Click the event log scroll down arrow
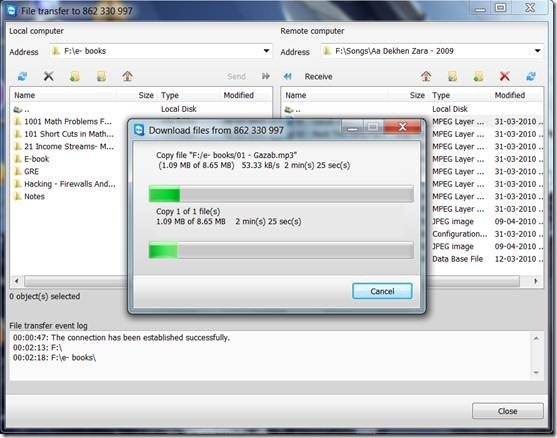The height and width of the screenshot is (438, 557). coord(536,373)
